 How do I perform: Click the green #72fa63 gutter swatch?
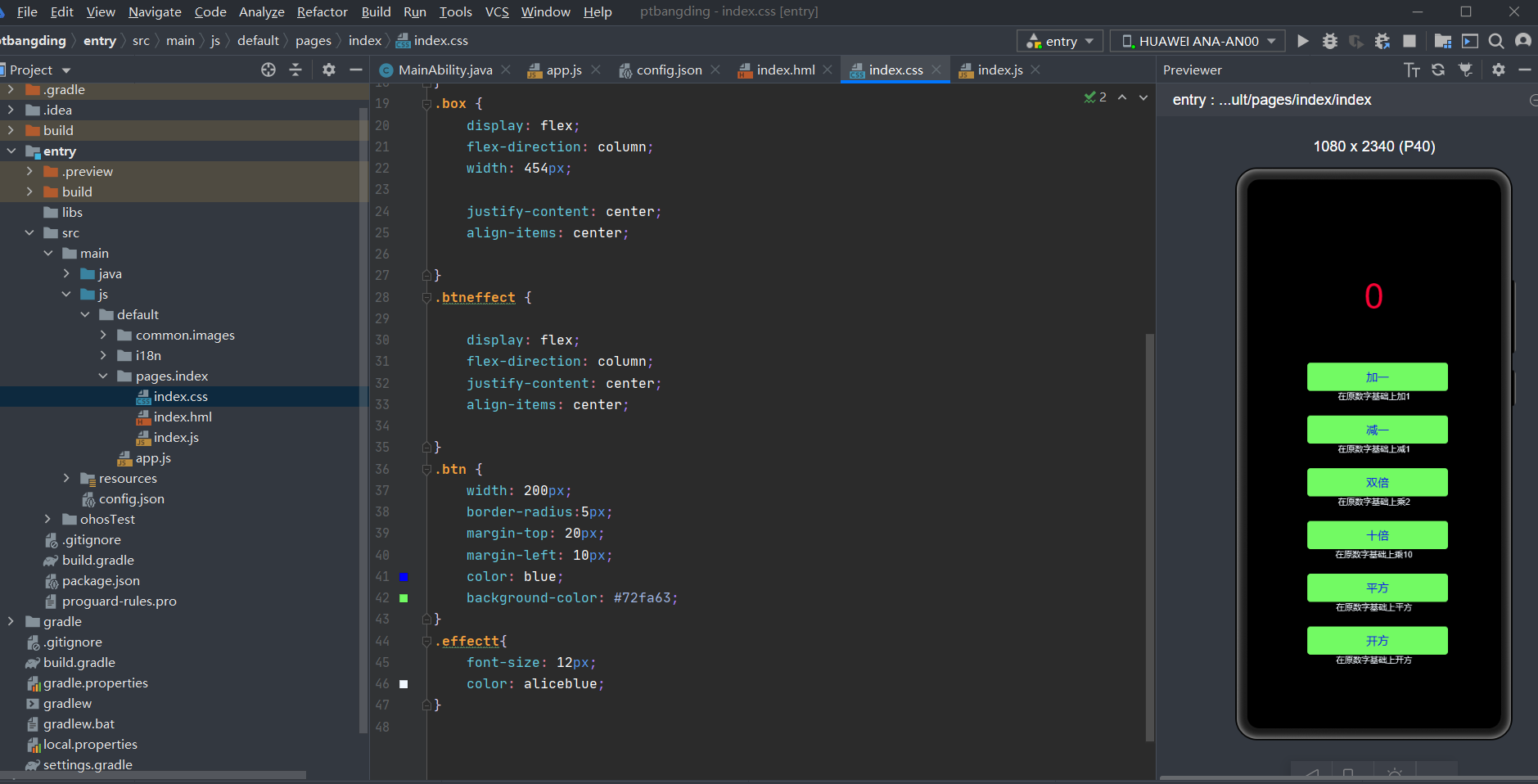pos(404,598)
